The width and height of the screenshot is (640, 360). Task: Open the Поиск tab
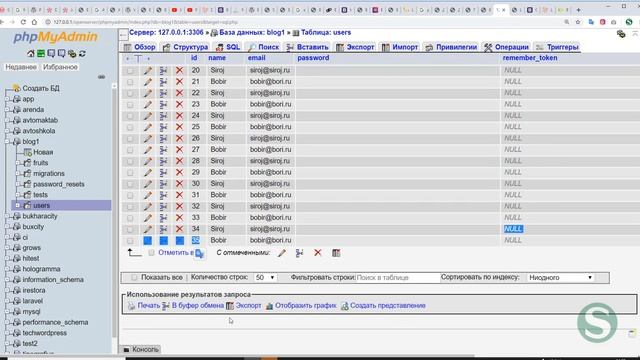coord(263,47)
